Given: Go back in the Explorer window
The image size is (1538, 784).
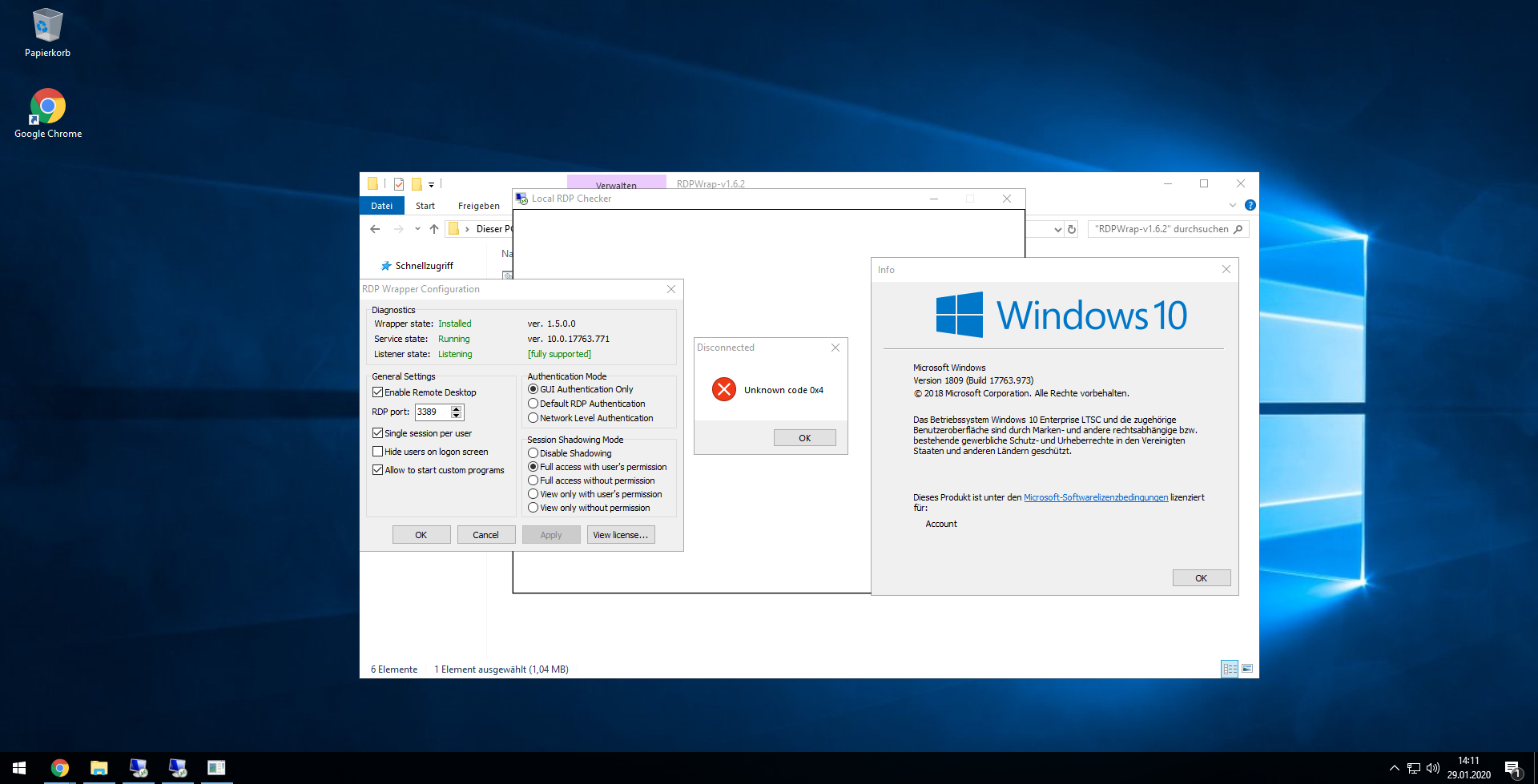Looking at the screenshot, I should [x=375, y=229].
